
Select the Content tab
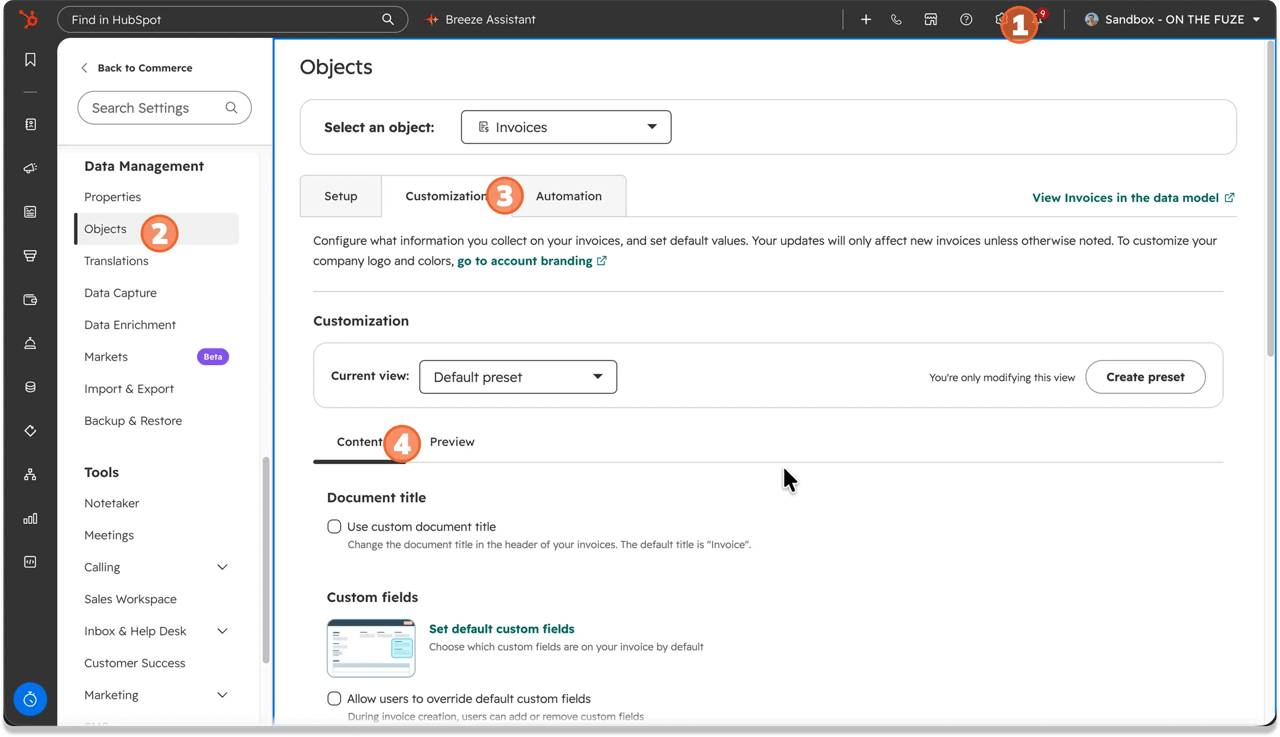360,442
